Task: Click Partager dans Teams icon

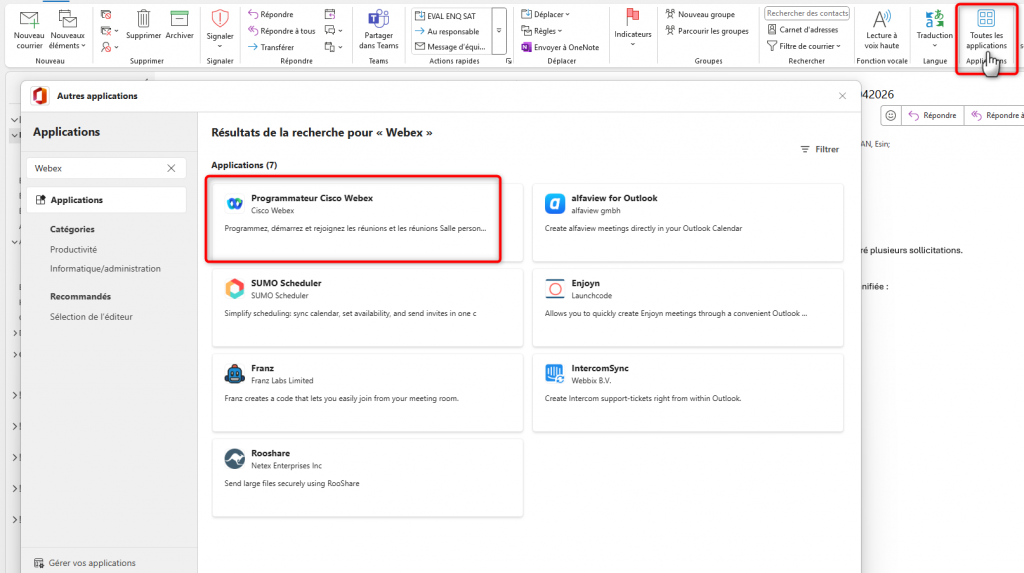Action: 378,19
